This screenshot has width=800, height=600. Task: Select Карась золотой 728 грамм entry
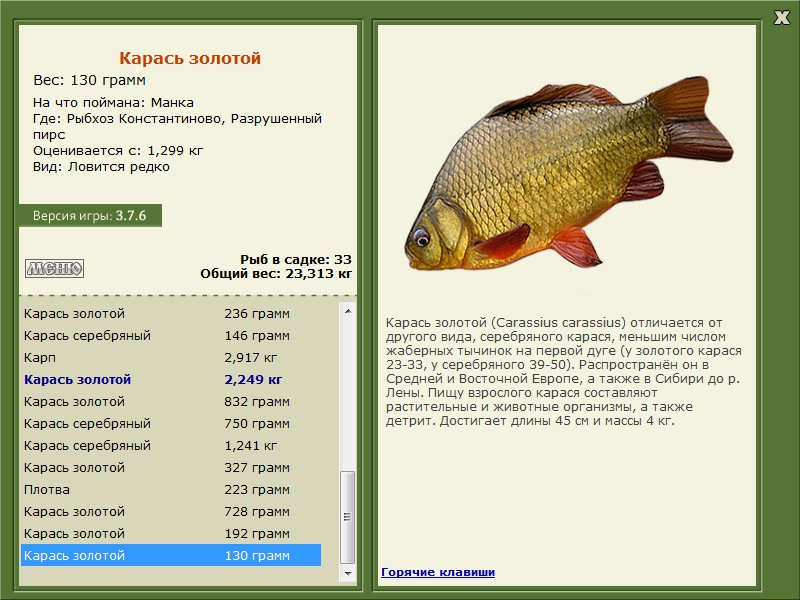coord(170,512)
